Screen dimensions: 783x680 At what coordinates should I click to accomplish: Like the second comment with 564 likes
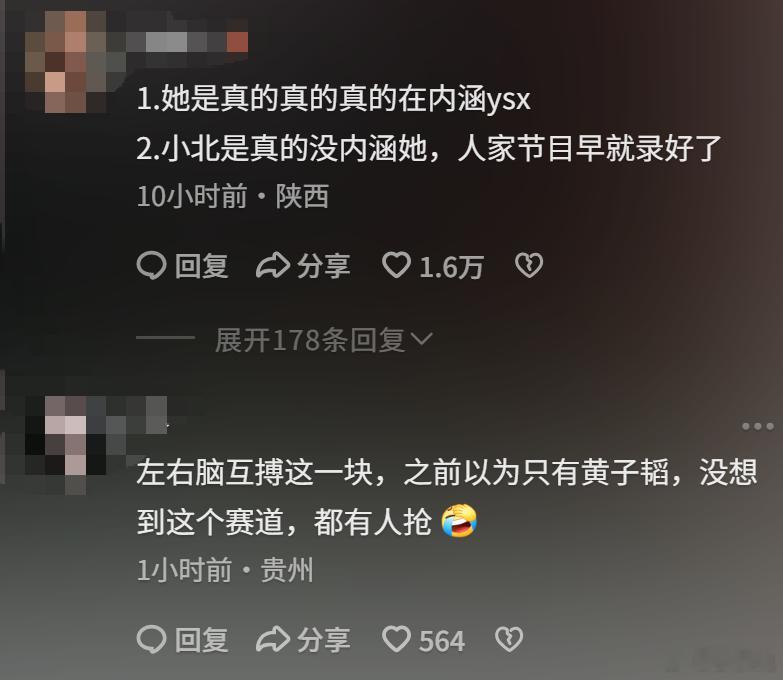coord(396,640)
